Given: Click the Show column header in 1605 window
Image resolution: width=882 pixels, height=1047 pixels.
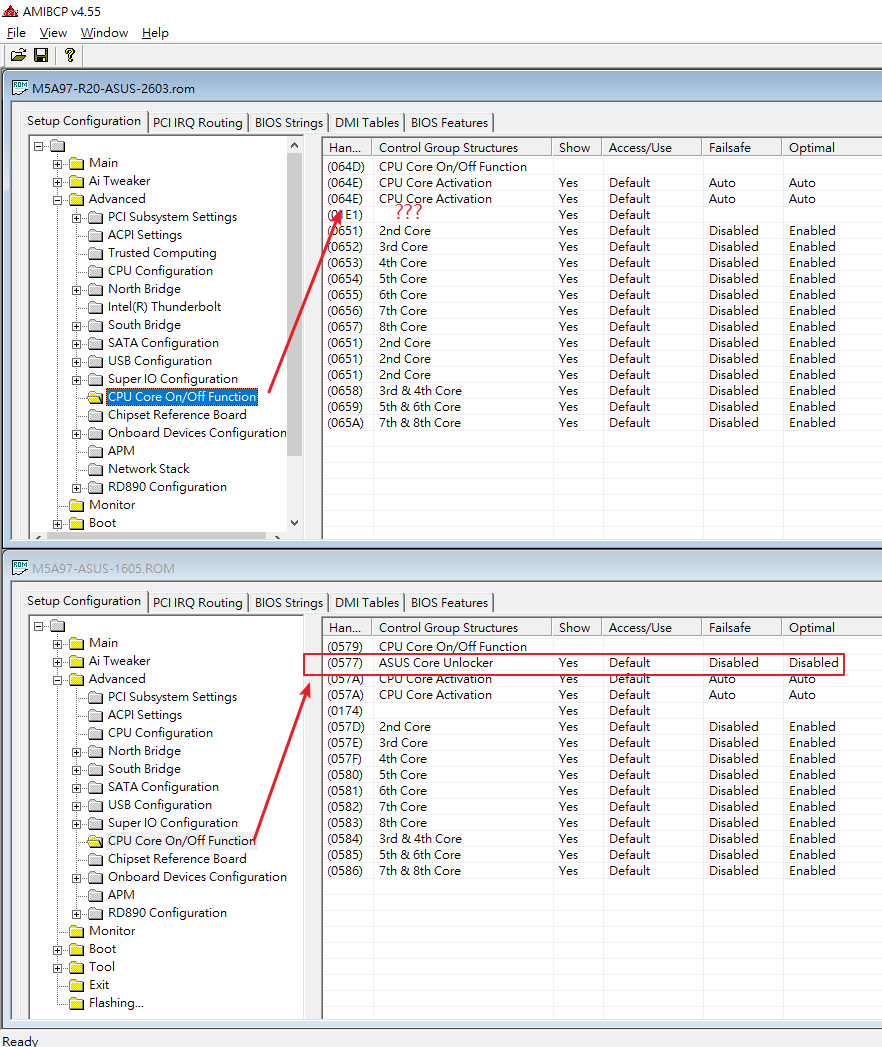Looking at the screenshot, I should pyautogui.click(x=576, y=628).
